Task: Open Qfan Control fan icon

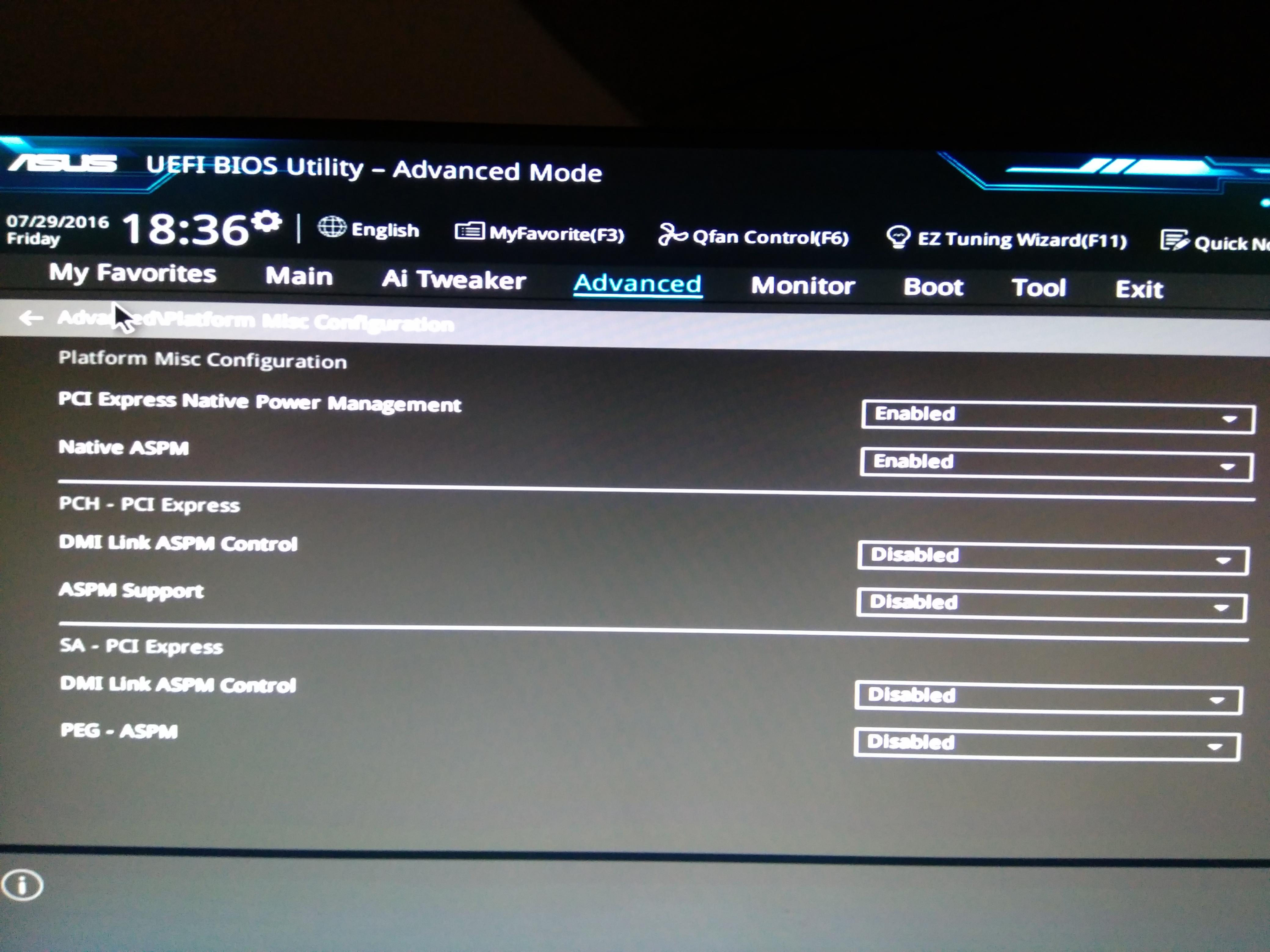Action: click(x=672, y=235)
